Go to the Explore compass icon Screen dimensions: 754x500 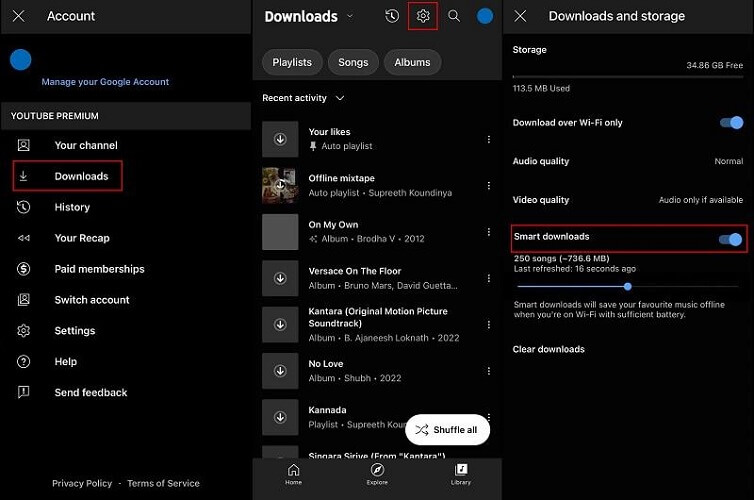click(x=377, y=473)
